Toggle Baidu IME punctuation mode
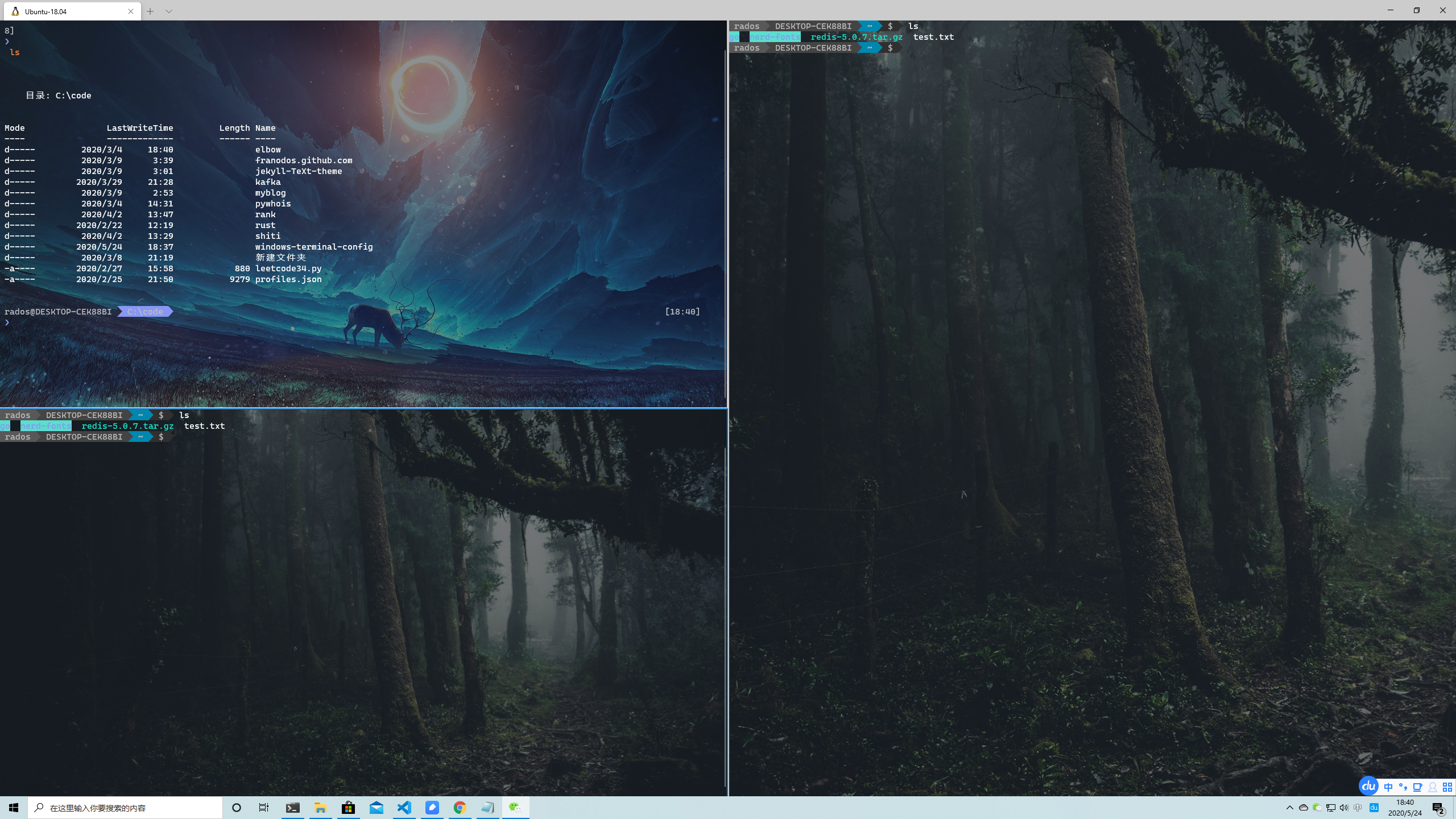 (x=1403, y=787)
